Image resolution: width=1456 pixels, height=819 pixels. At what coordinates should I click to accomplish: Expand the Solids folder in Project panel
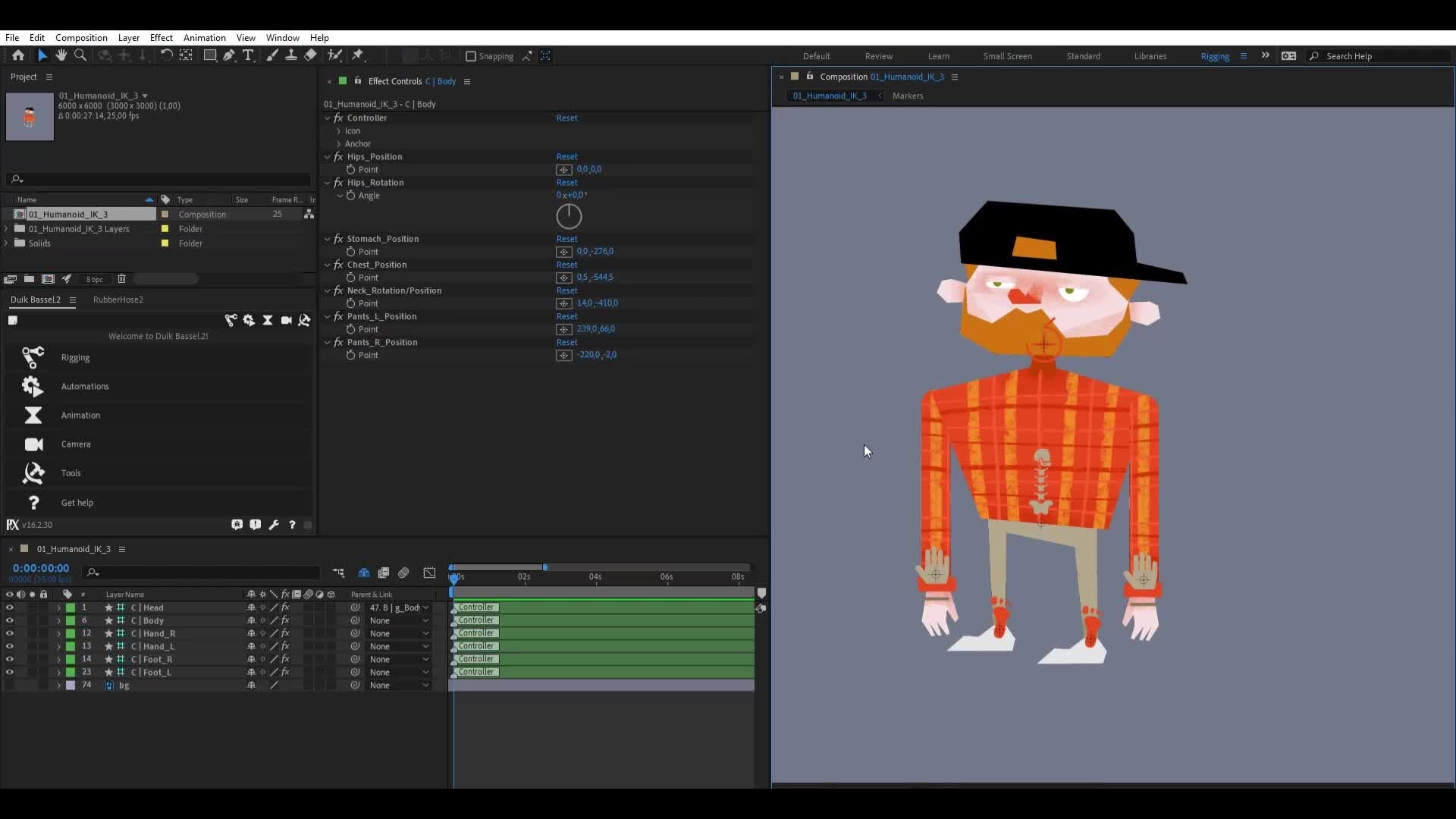(6, 243)
